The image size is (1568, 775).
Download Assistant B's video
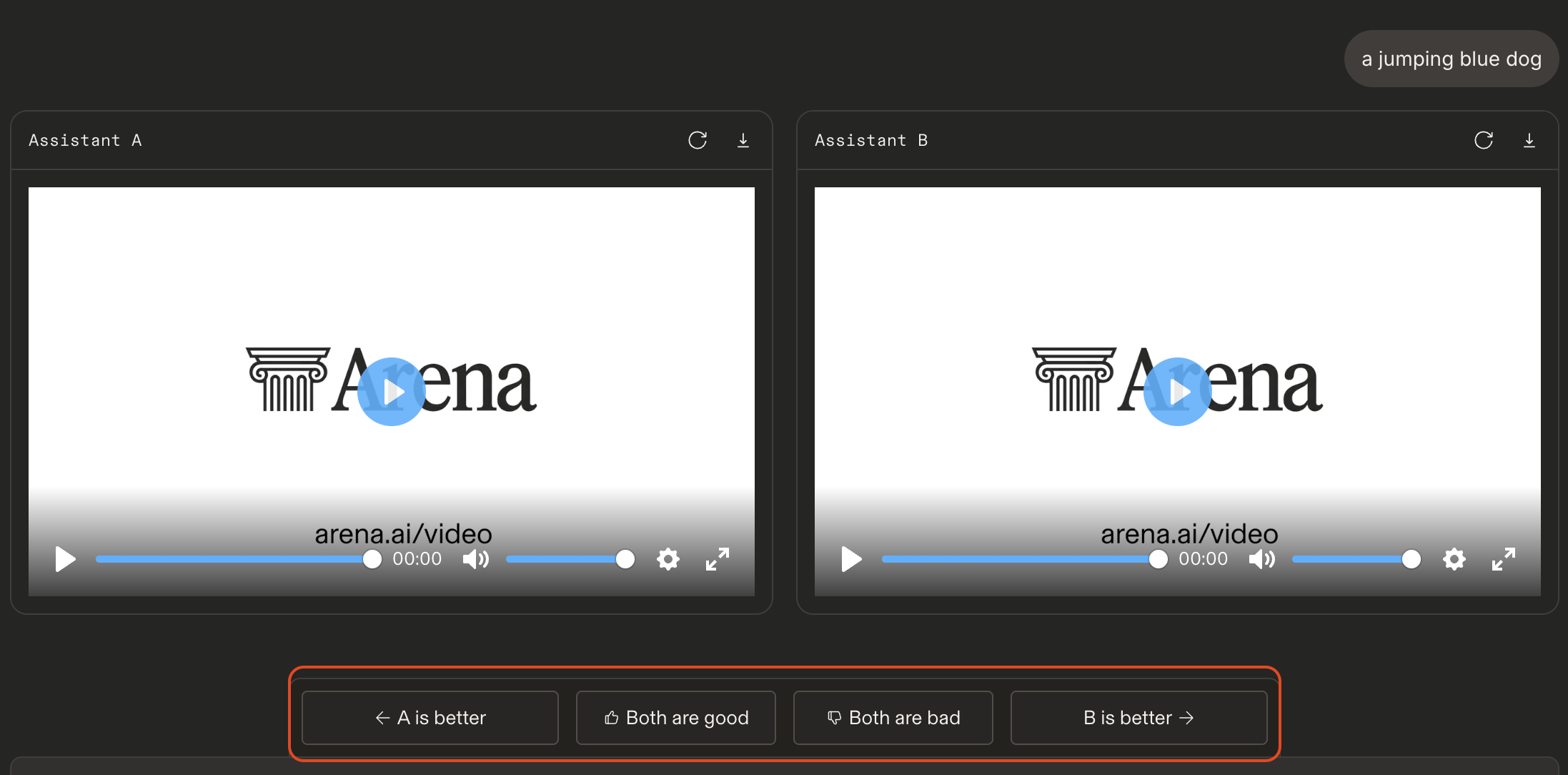coord(1529,140)
